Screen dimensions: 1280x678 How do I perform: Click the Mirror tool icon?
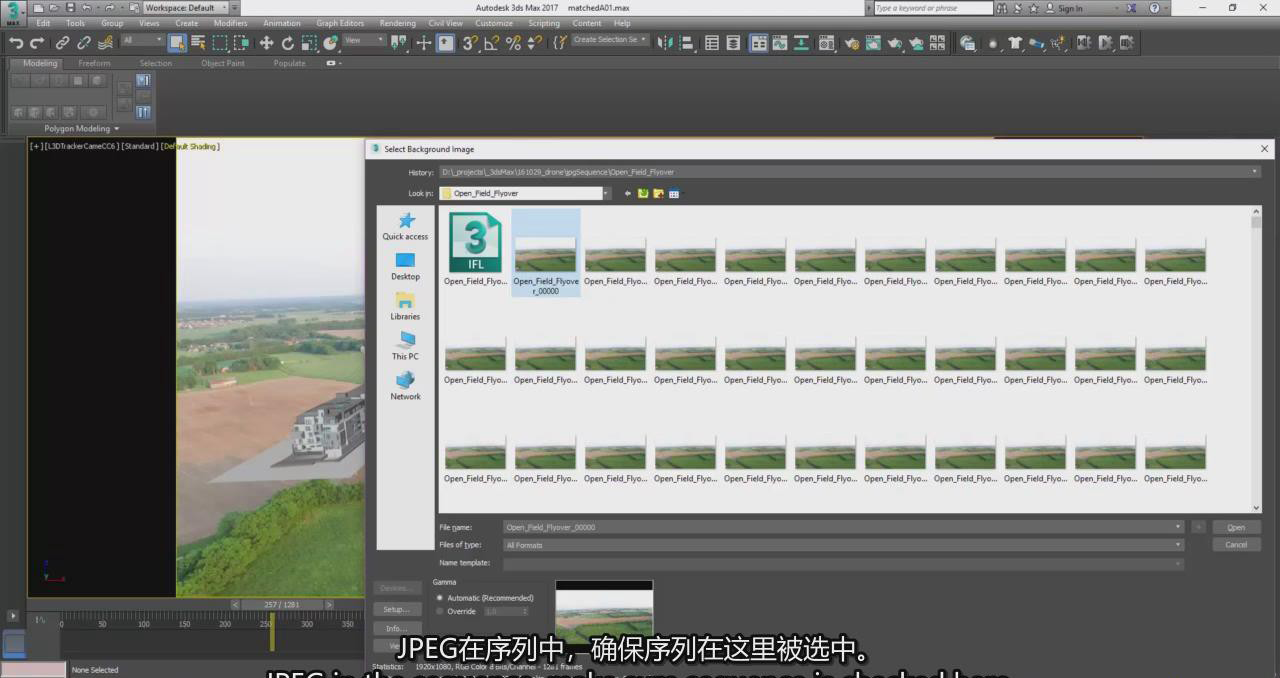[x=665, y=43]
